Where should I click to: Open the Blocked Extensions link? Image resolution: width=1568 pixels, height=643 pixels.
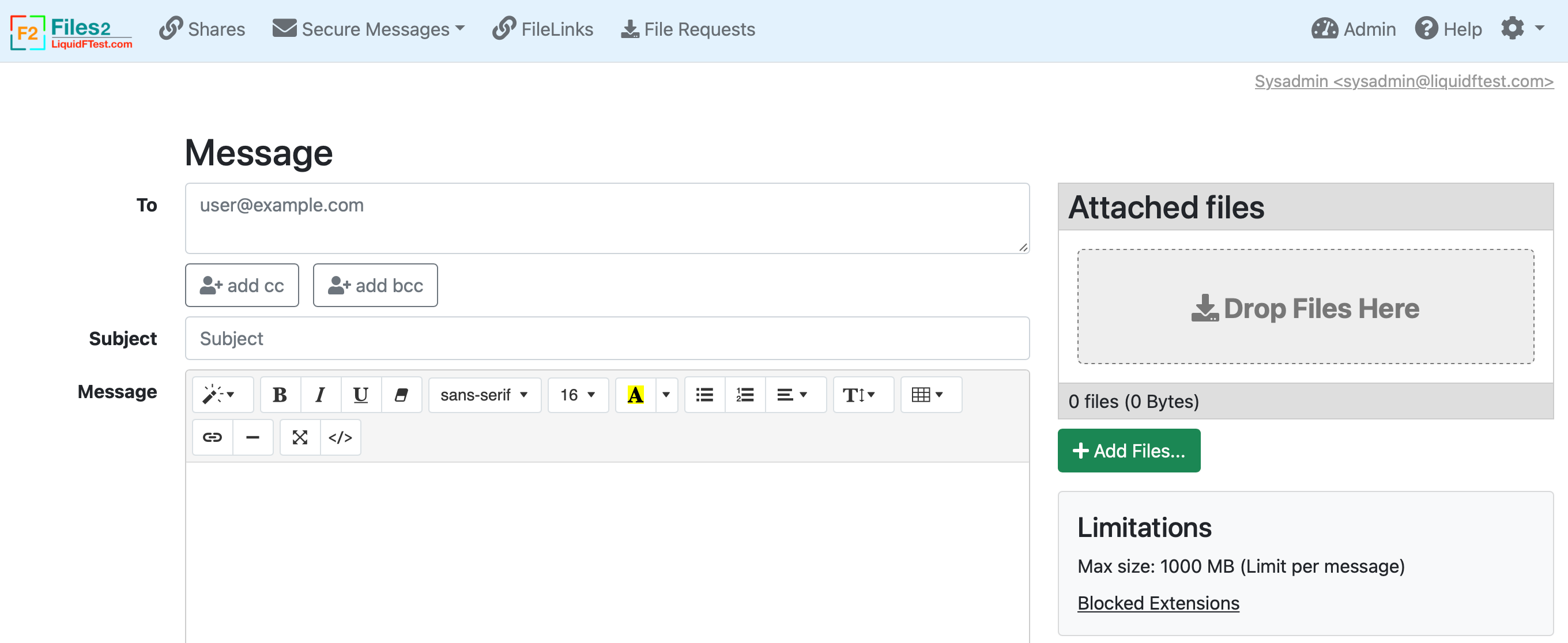[1158, 603]
